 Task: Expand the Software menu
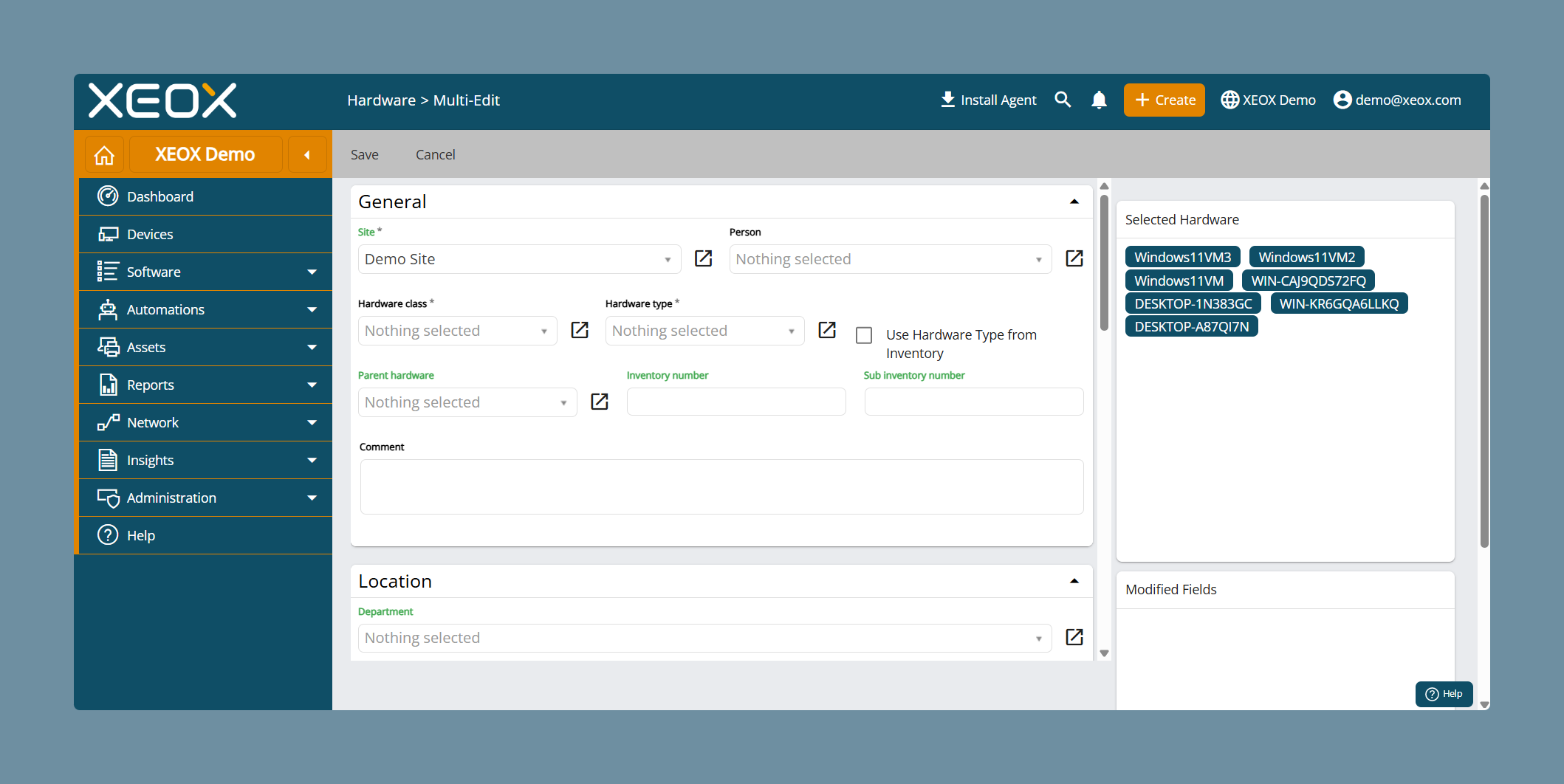click(x=205, y=272)
